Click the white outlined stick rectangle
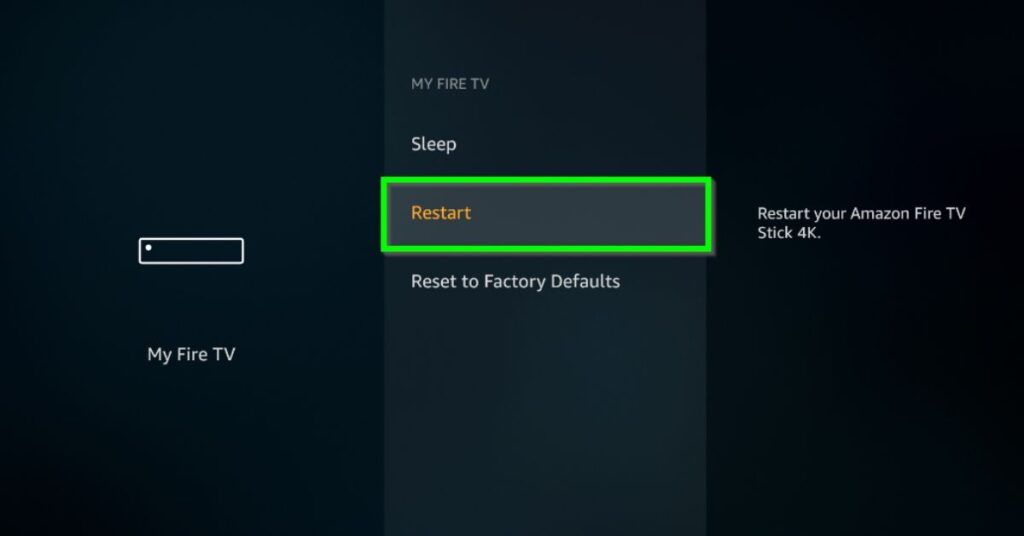The width and height of the screenshot is (1024, 536). (191, 251)
